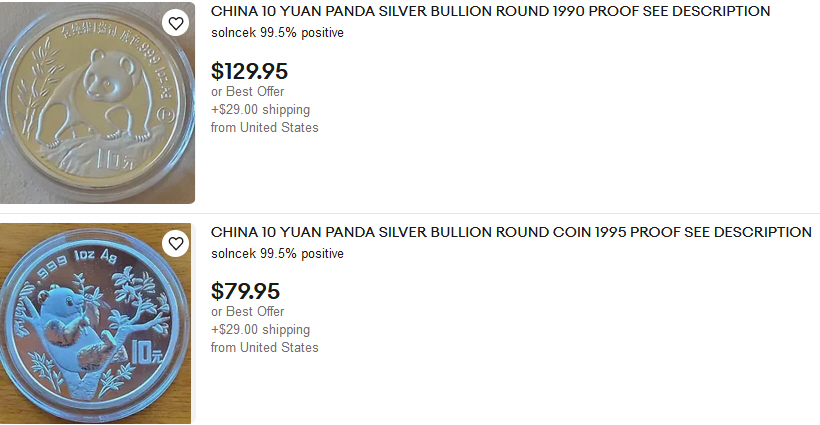The image size is (820, 425).
Task: Click the $129.95 price
Action: tap(249, 71)
